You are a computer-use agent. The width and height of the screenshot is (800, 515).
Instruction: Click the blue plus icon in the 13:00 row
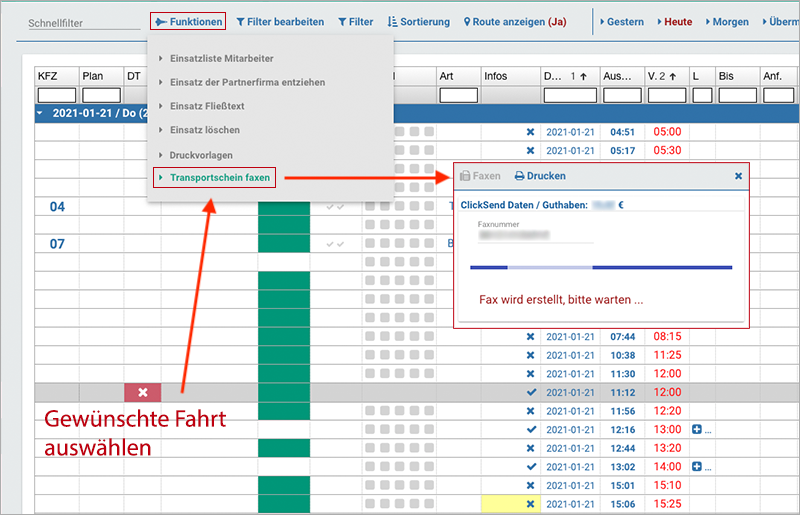tap(697, 430)
